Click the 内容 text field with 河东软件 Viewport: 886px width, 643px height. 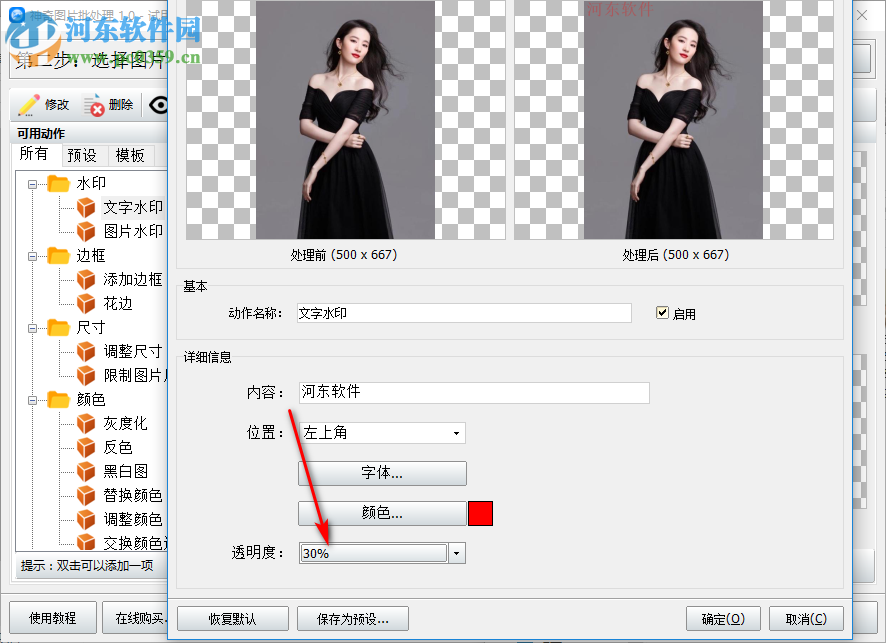click(474, 393)
